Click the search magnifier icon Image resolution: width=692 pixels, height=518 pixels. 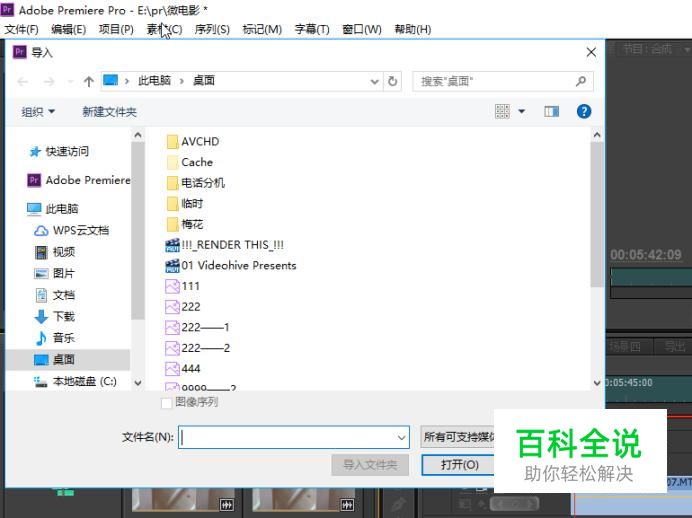[581, 81]
